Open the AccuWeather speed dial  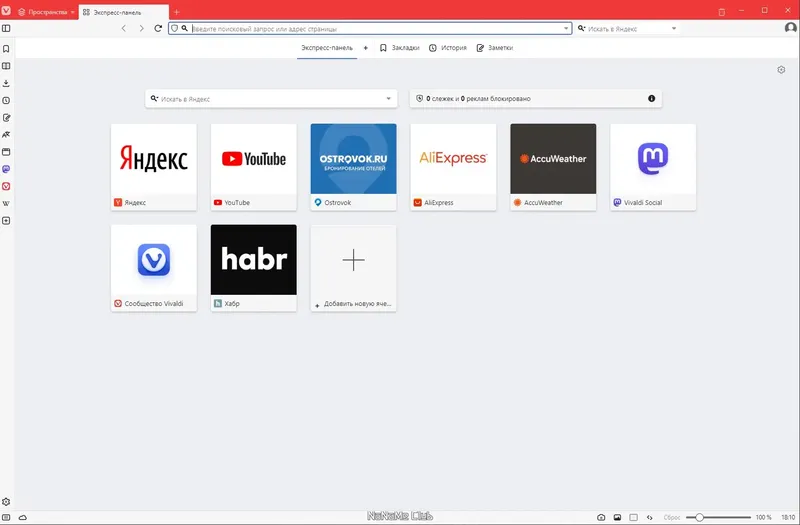(x=553, y=167)
